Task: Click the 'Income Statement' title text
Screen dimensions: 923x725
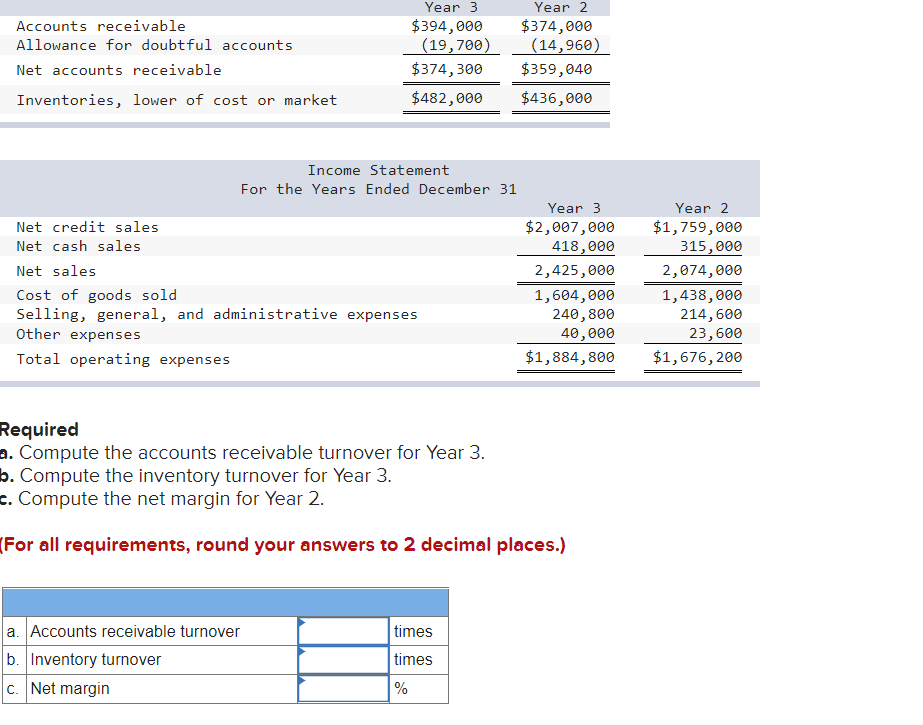Action: pos(378,169)
